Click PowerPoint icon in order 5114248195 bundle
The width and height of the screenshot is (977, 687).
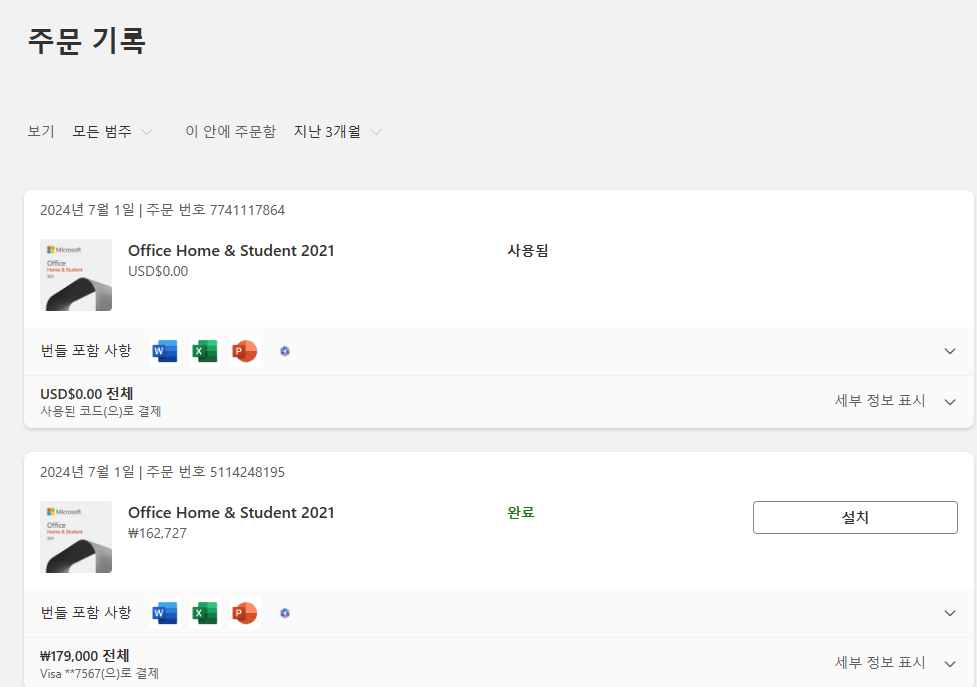[x=245, y=614]
